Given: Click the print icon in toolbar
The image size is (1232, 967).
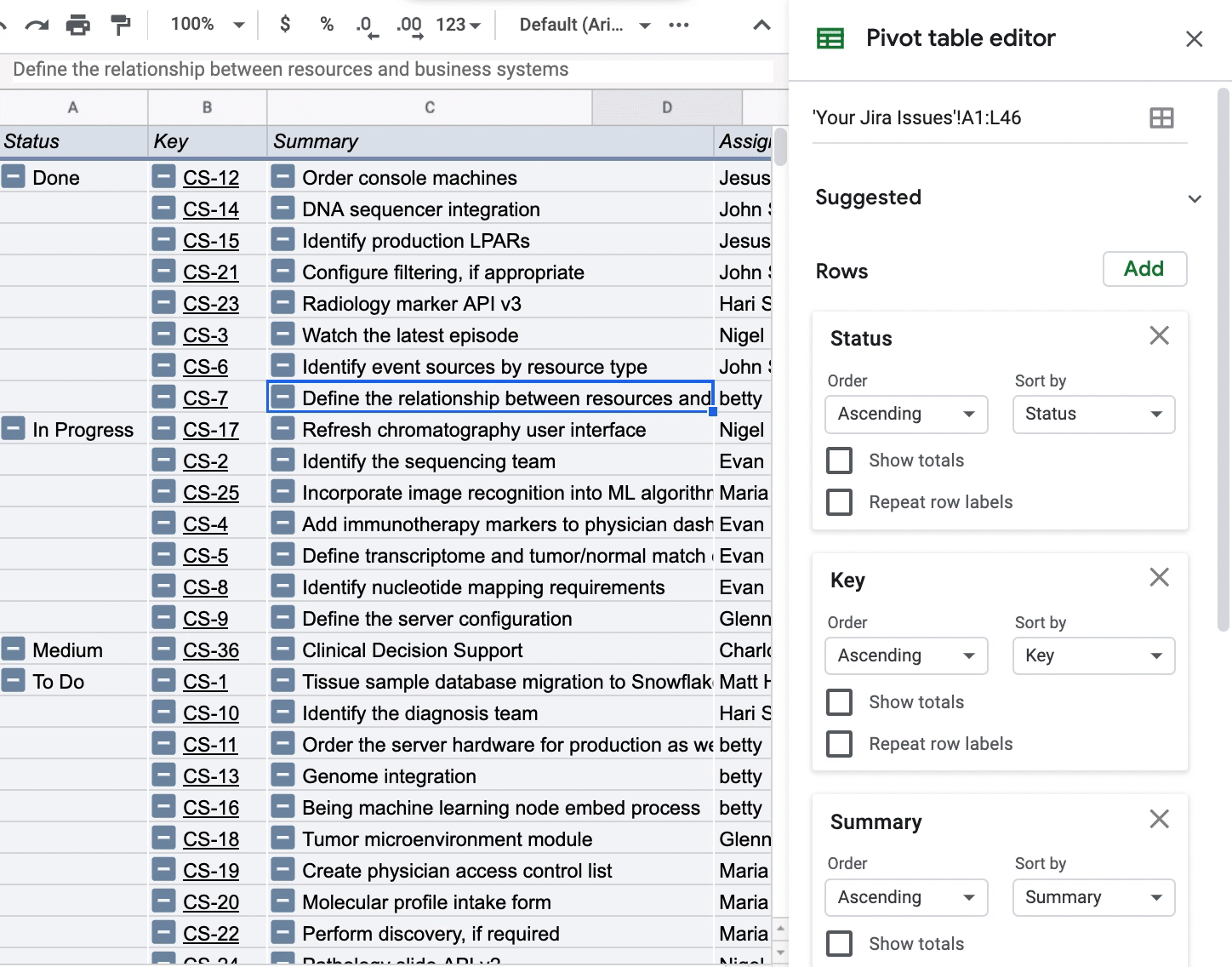Looking at the screenshot, I should 77,26.
